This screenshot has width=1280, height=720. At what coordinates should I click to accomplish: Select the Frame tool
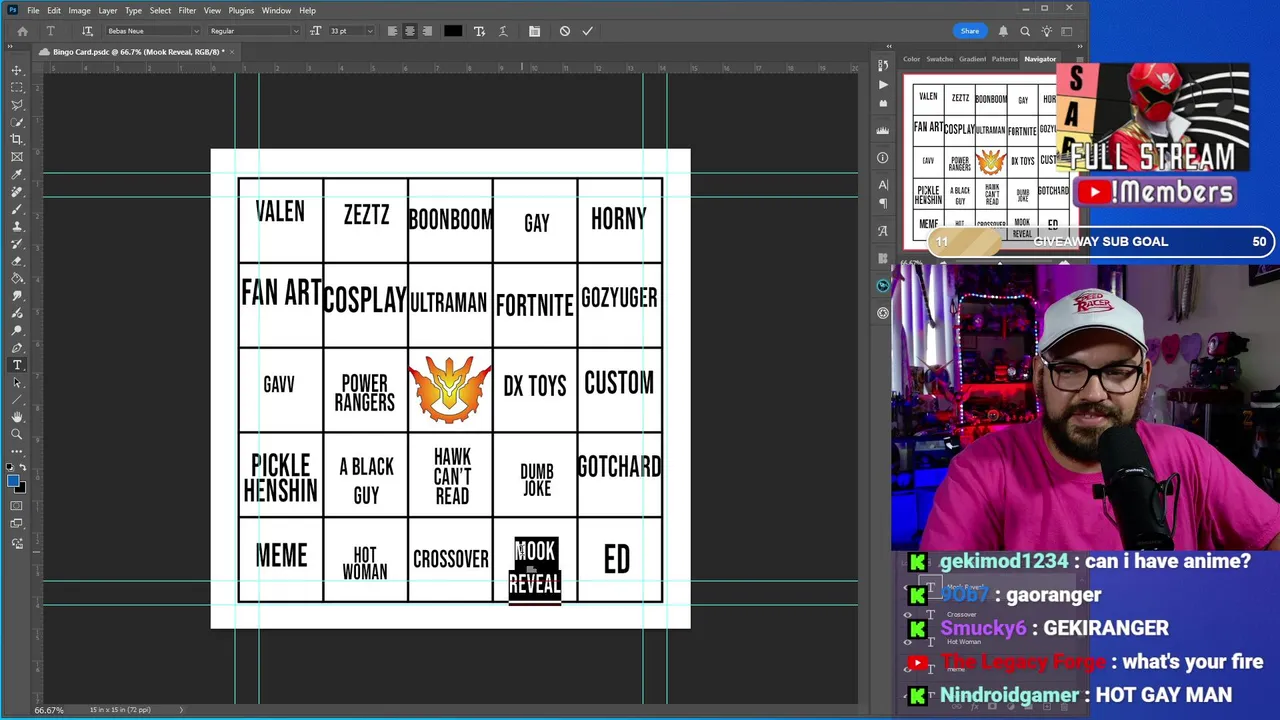[17, 157]
